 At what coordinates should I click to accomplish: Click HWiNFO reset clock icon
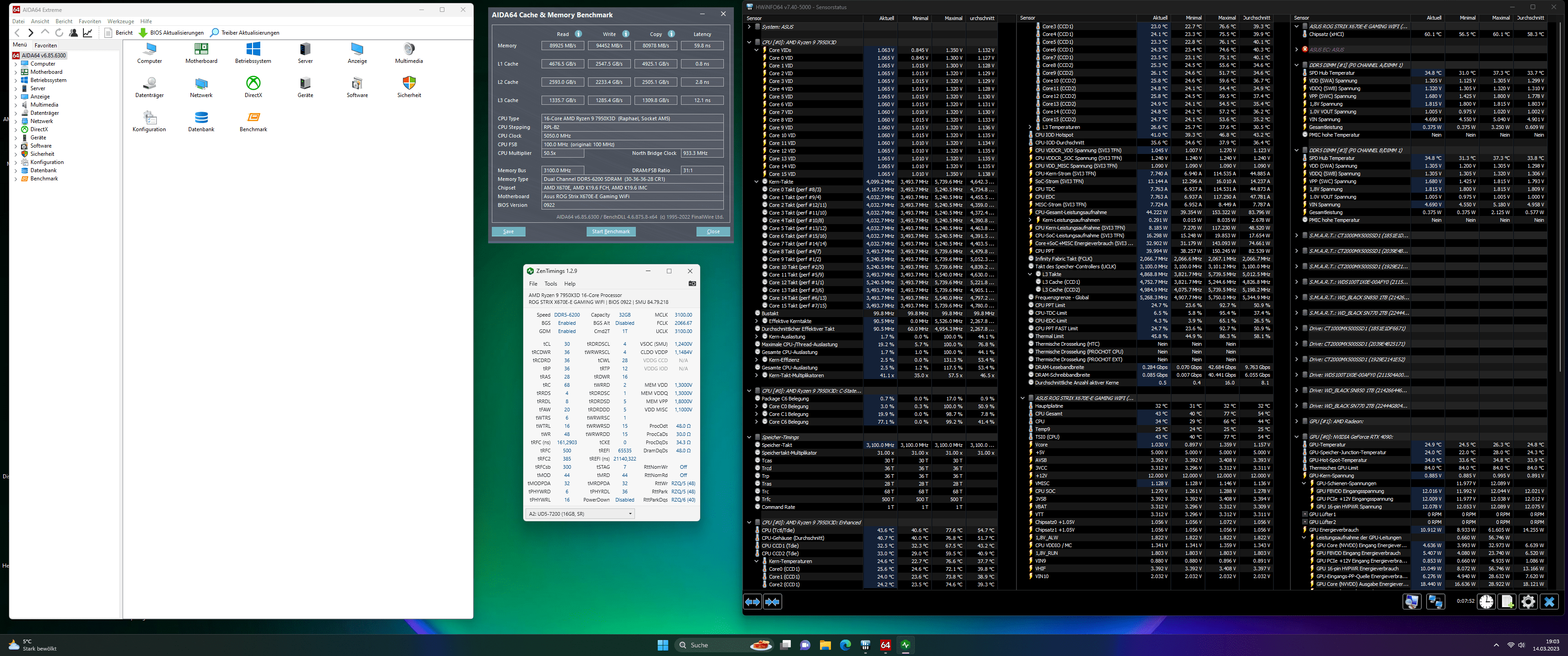[x=1486, y=602]
